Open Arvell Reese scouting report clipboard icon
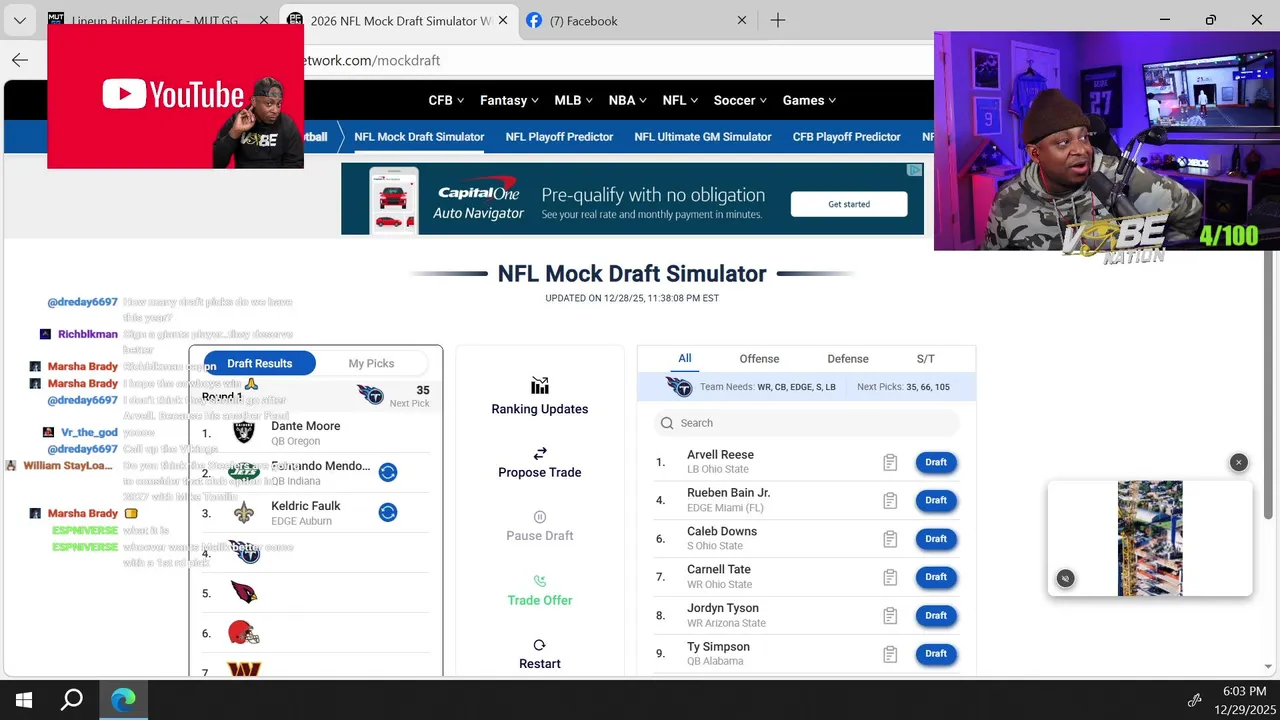Screen dimensions: 1280x720 [890, 462]
